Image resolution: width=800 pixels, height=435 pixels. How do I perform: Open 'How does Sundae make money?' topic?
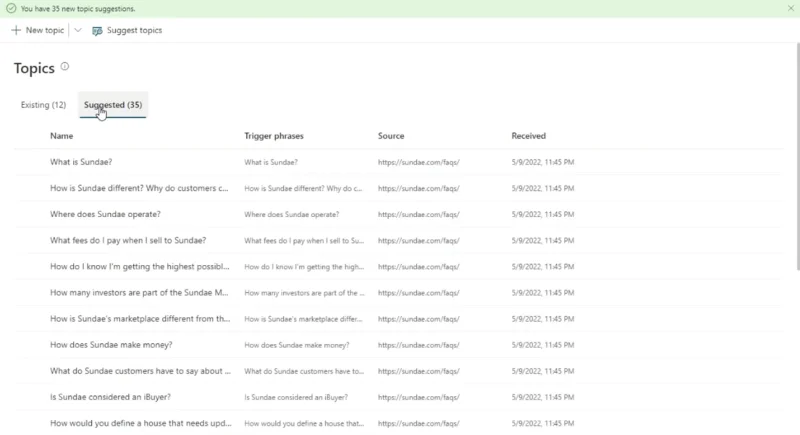point(111,345)
